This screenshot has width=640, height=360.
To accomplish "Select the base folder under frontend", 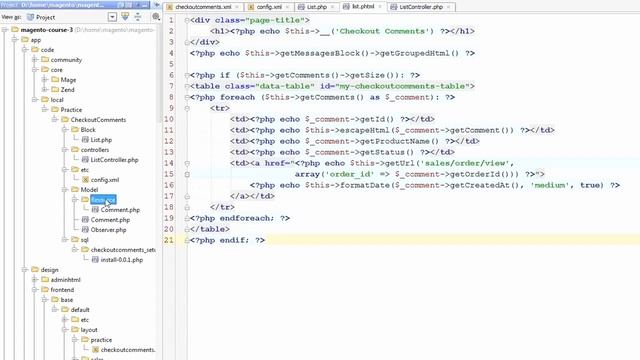I will [67, 300].
